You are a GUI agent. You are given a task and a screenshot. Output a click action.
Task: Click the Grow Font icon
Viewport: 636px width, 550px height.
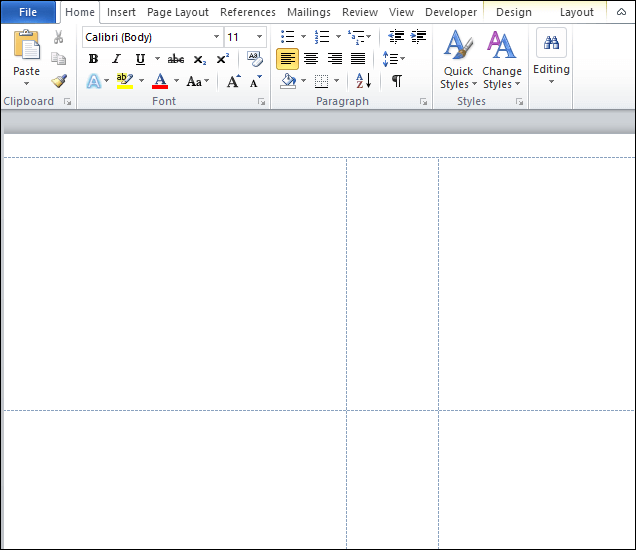tap(233, 81)
